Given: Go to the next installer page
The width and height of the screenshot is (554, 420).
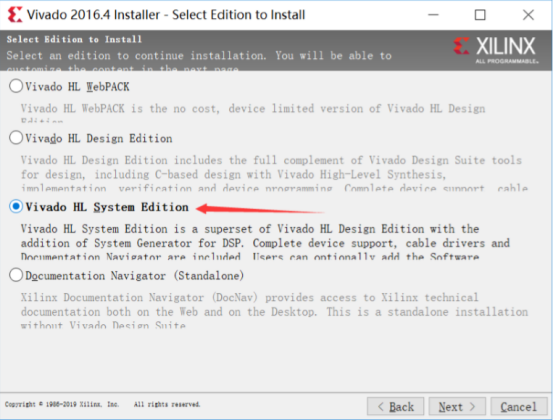Looking at the screenshot, I should click(x=457, y=407).
